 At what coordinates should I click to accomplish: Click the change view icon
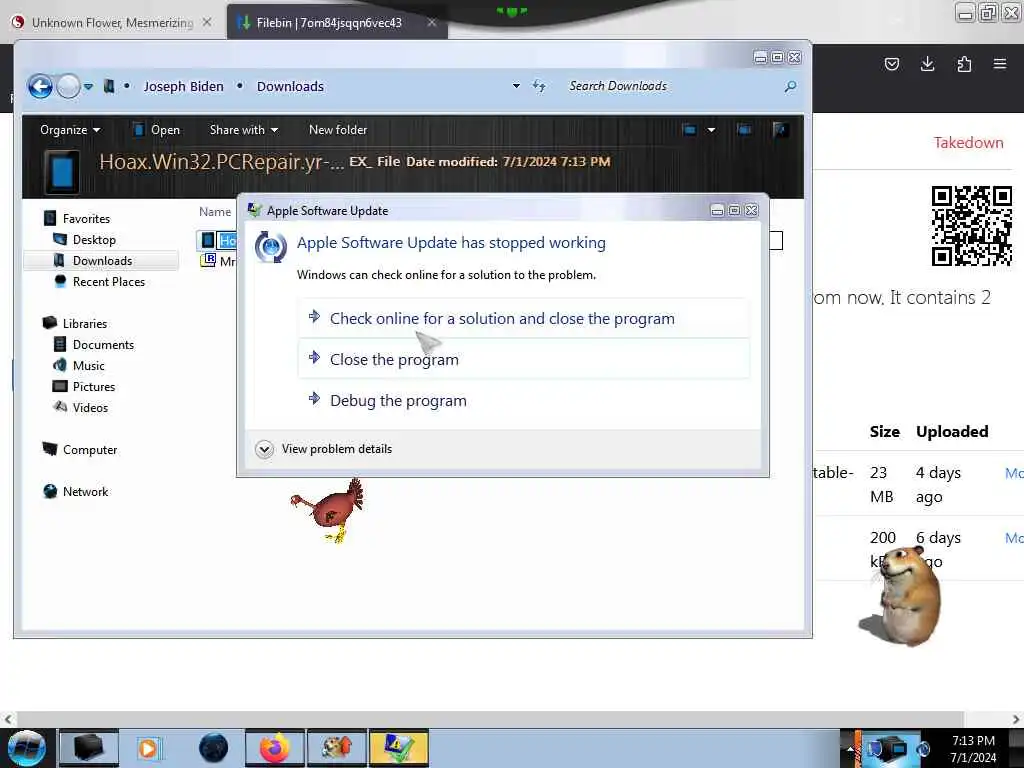tap(689, 129)
